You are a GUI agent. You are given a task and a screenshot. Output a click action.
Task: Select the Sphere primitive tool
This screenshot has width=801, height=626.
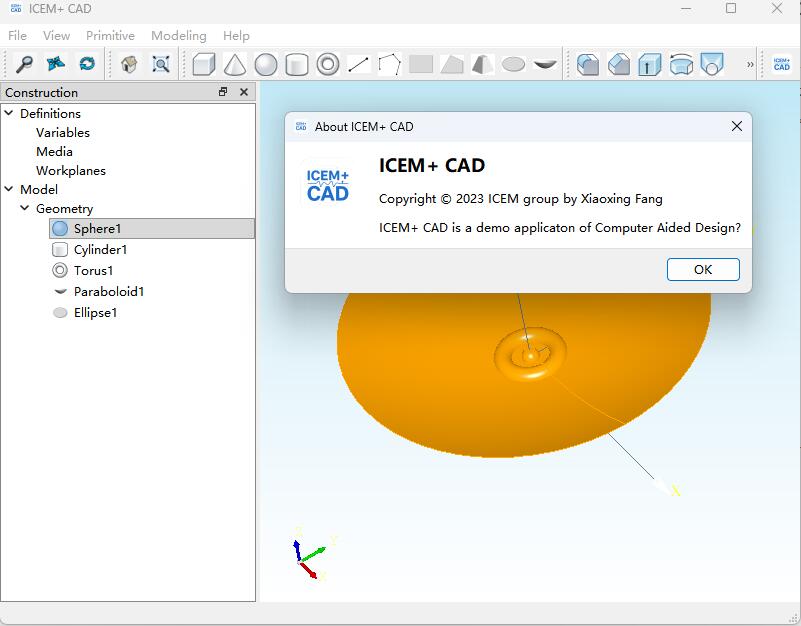(265, 63)
